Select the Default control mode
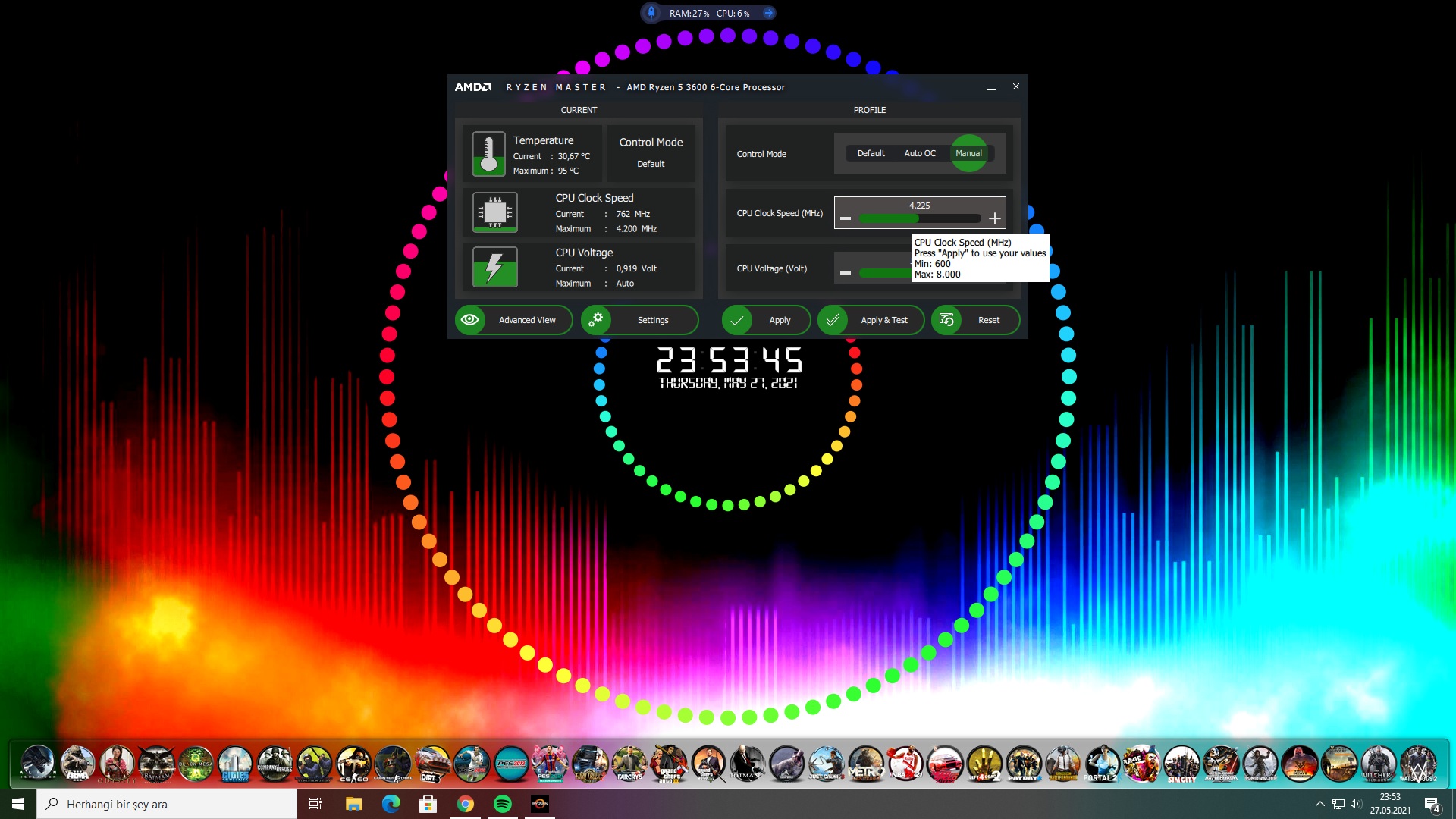 [871, 153]
